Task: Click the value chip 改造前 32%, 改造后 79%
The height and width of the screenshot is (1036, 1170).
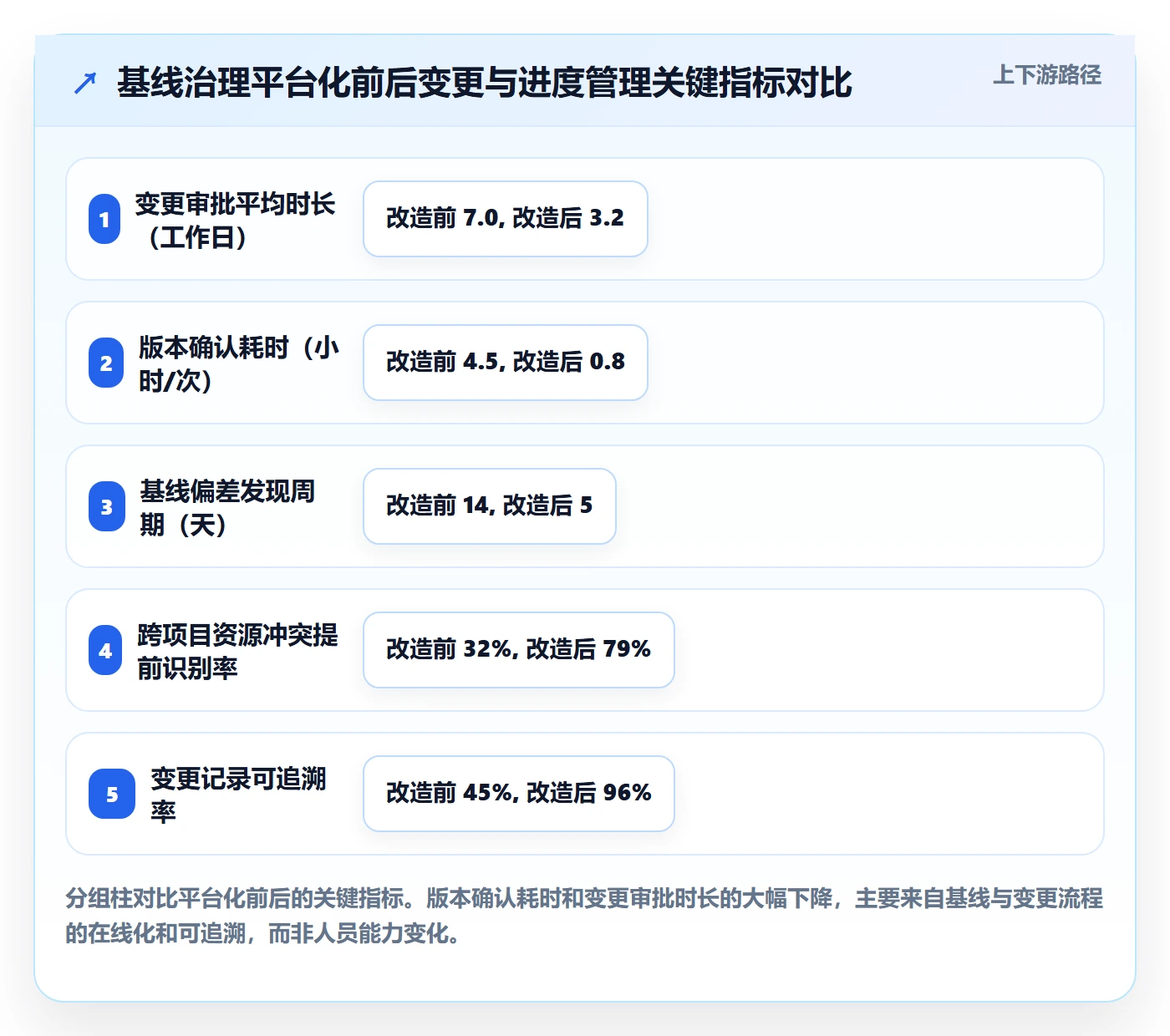Action: 519,650
